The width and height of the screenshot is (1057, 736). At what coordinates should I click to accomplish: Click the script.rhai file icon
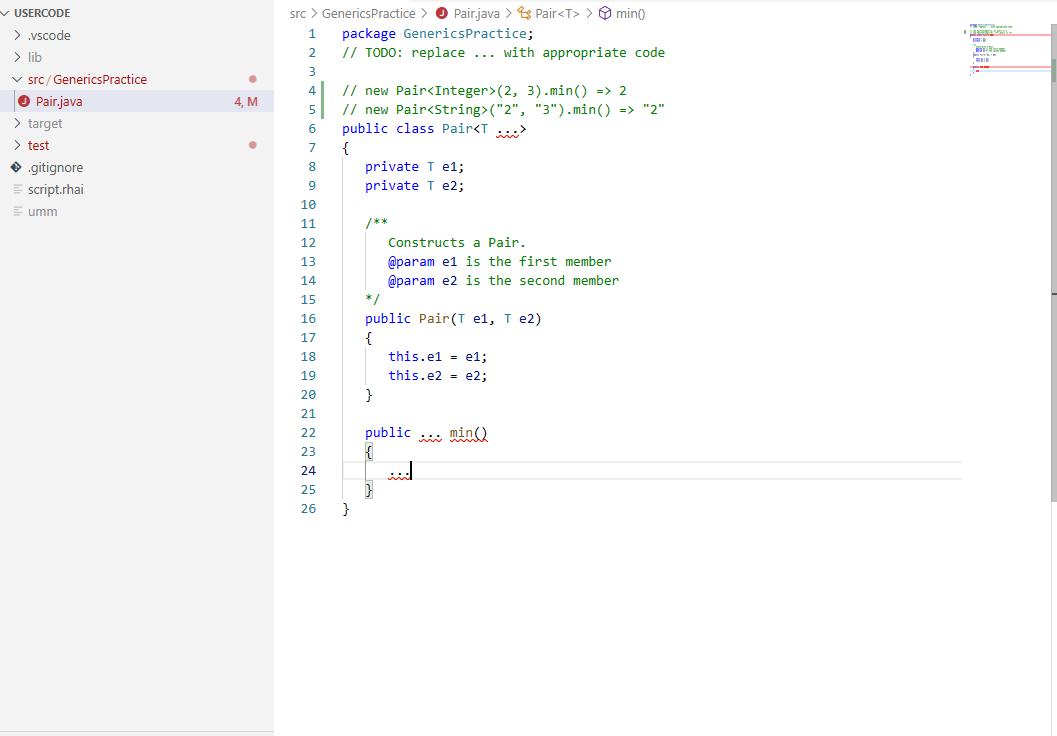(x=16, y=189)
